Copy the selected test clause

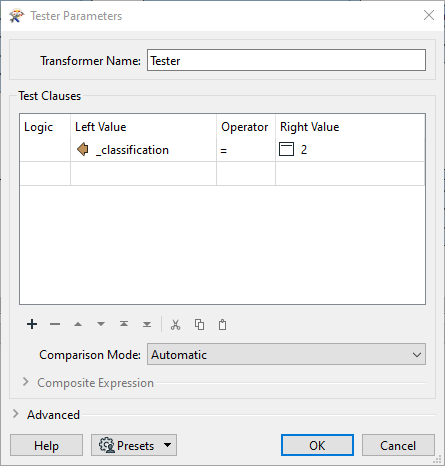pos(199,324)
